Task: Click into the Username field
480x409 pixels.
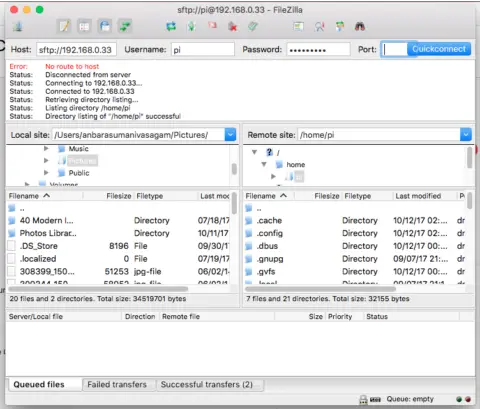Action: 203,50
